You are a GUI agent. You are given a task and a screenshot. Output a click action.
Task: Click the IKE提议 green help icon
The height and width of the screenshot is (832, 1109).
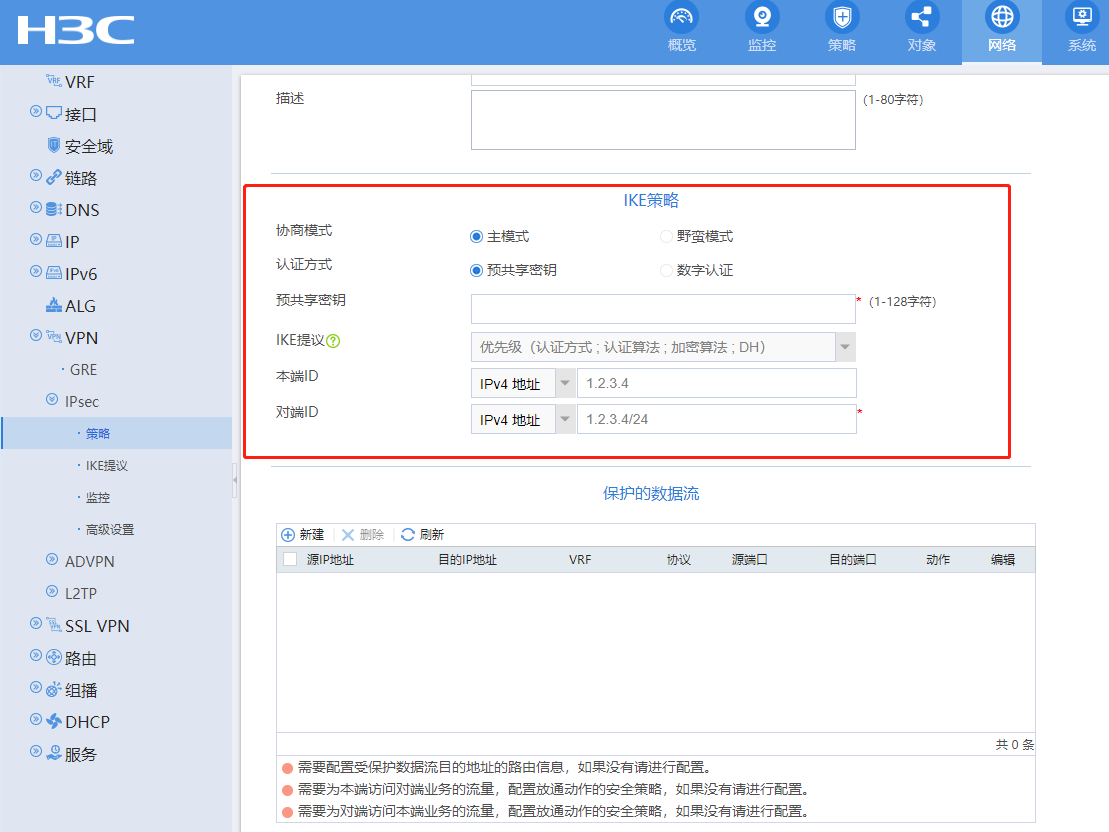pyautogui.click(x=334, y=341)
